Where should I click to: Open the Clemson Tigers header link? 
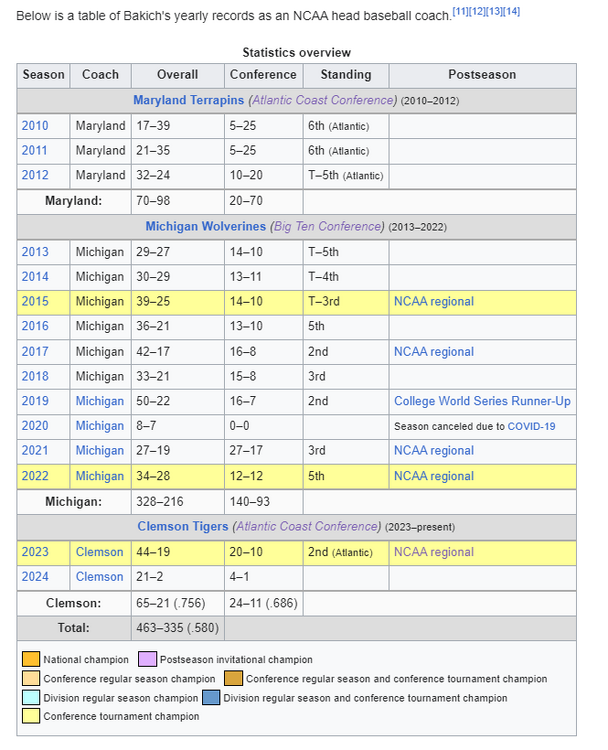(183, 527)
